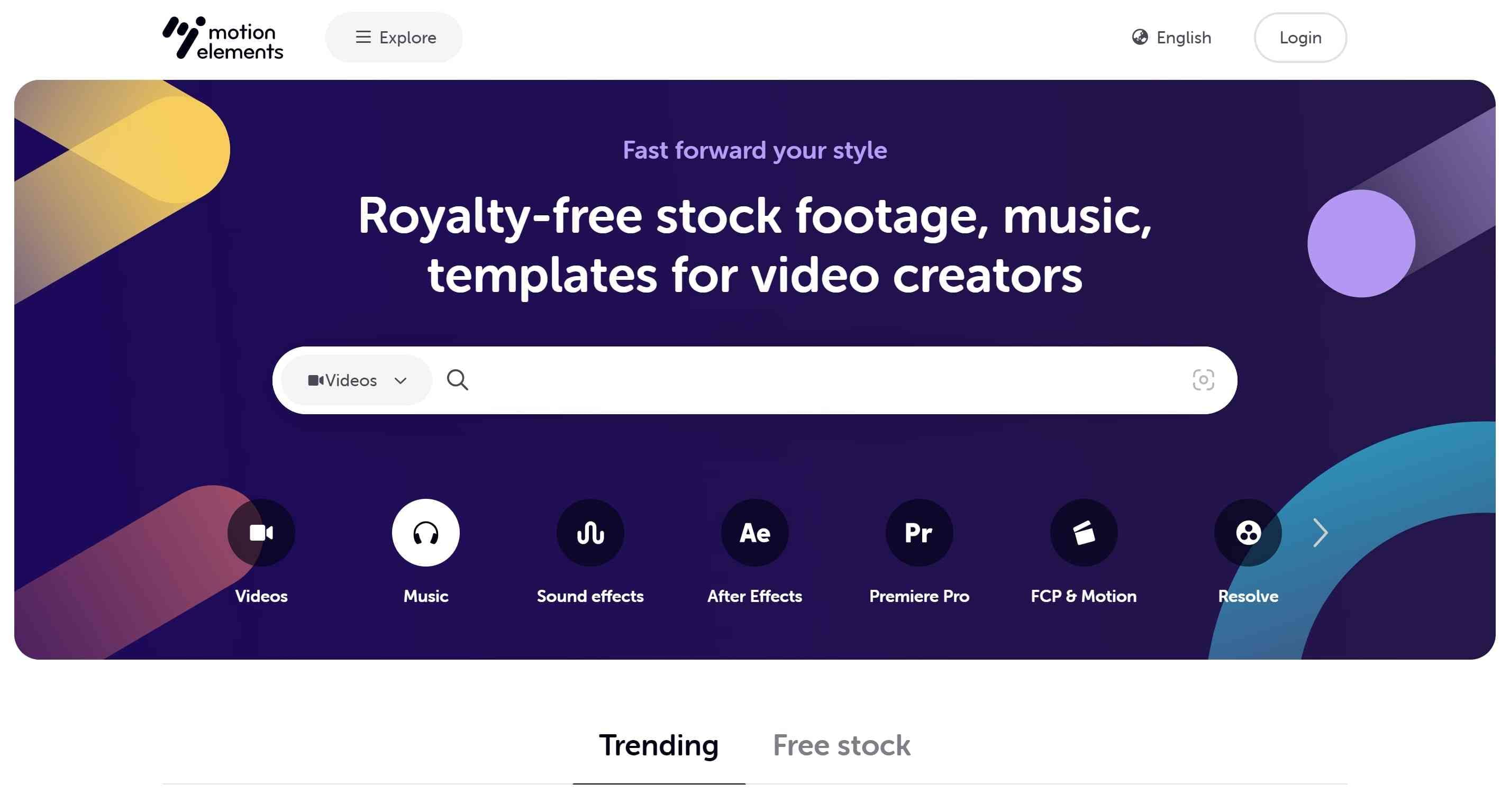Select the Premiere Pro category icon
The width and height of the screenshot is (1510, 812).
(x=919, y=532)
